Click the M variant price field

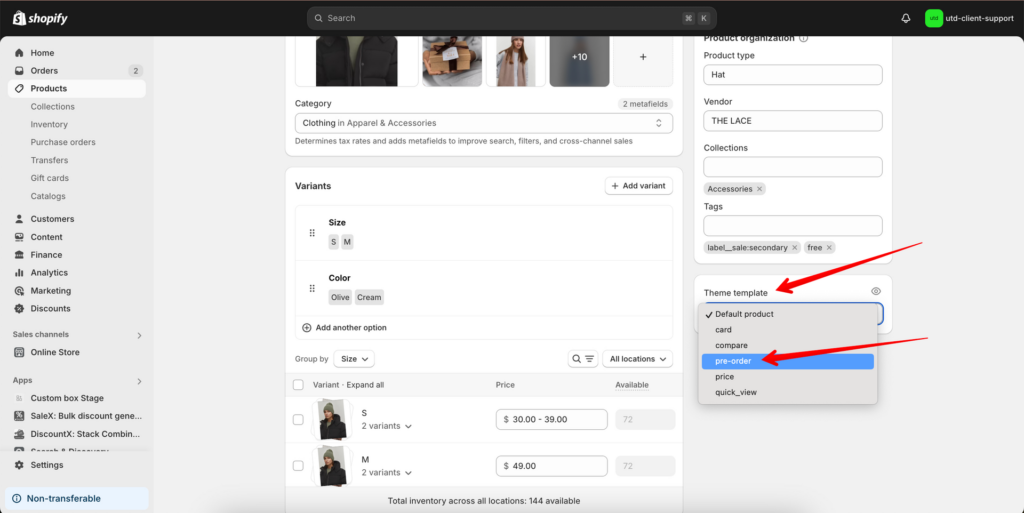pos(551,466)
